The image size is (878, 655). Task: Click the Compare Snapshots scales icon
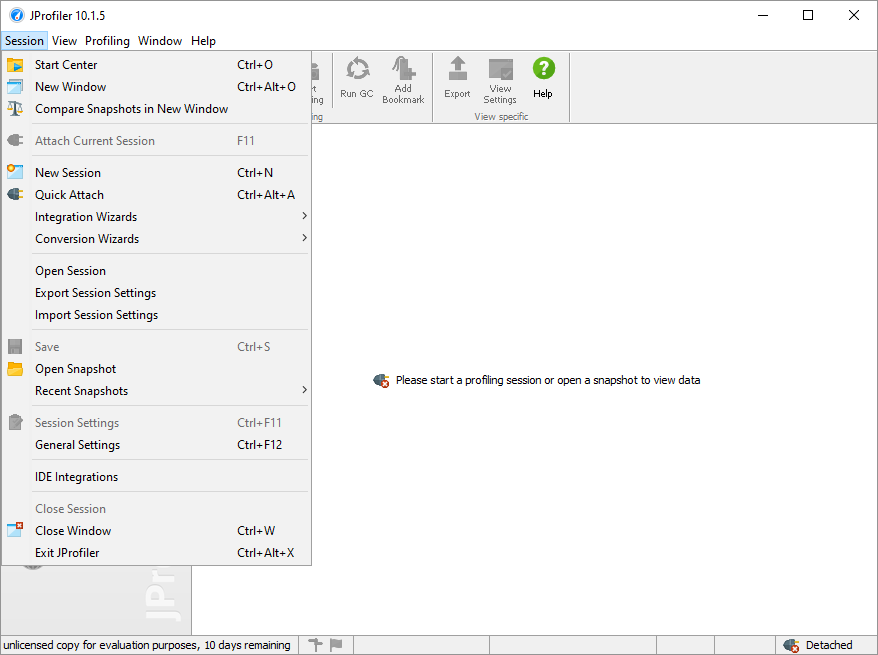point(15,109)
